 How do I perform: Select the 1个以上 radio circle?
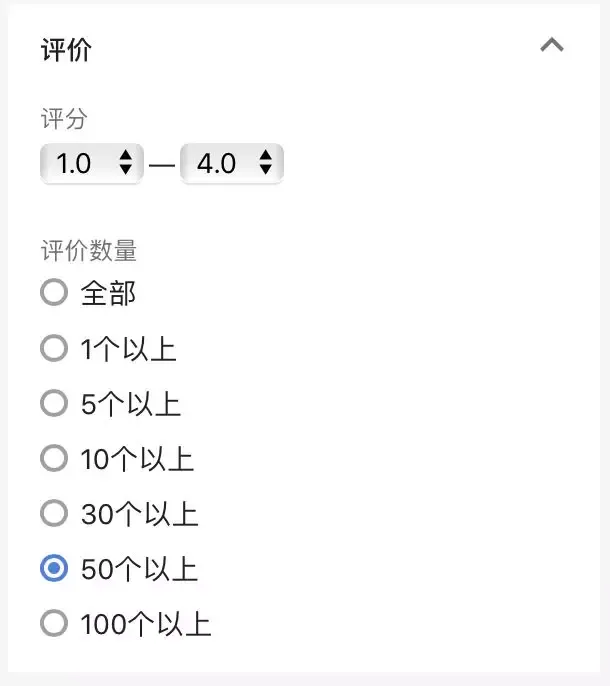coord(54,348)
